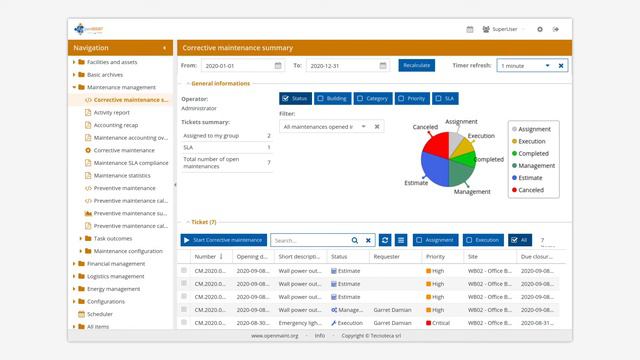The width and height of the screenshot is (640, 360).
Task: Click Copyright Tecnoteca srl link
Action: tap(371, 336)
